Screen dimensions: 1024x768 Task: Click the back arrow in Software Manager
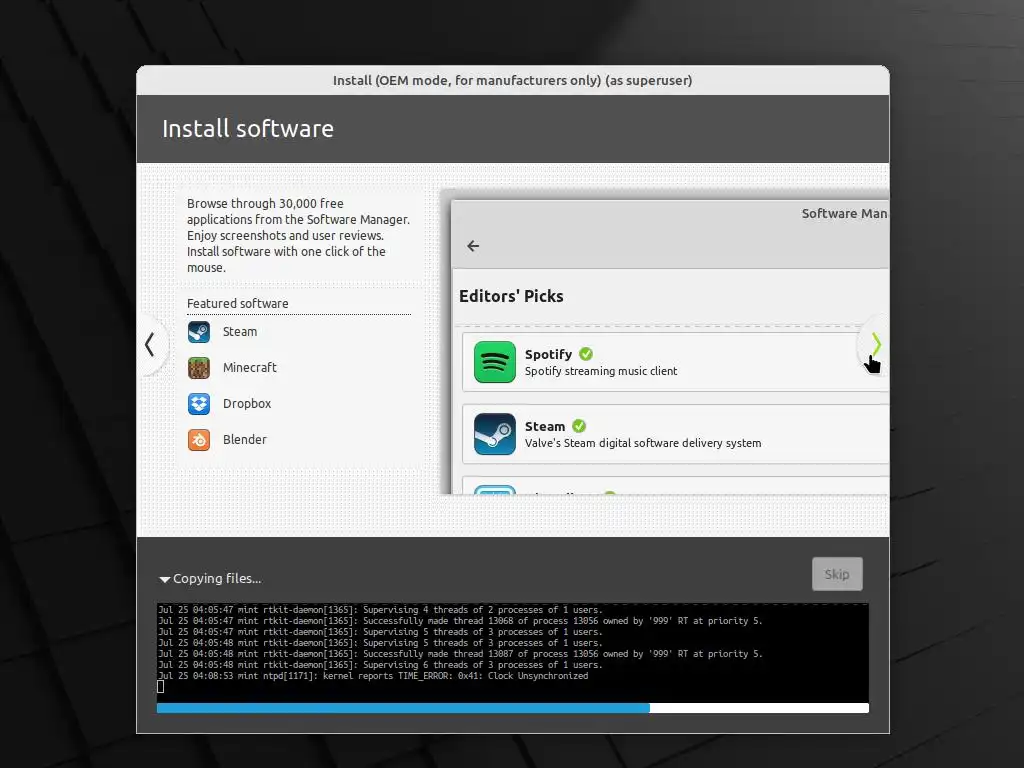[x=473, y=246]
